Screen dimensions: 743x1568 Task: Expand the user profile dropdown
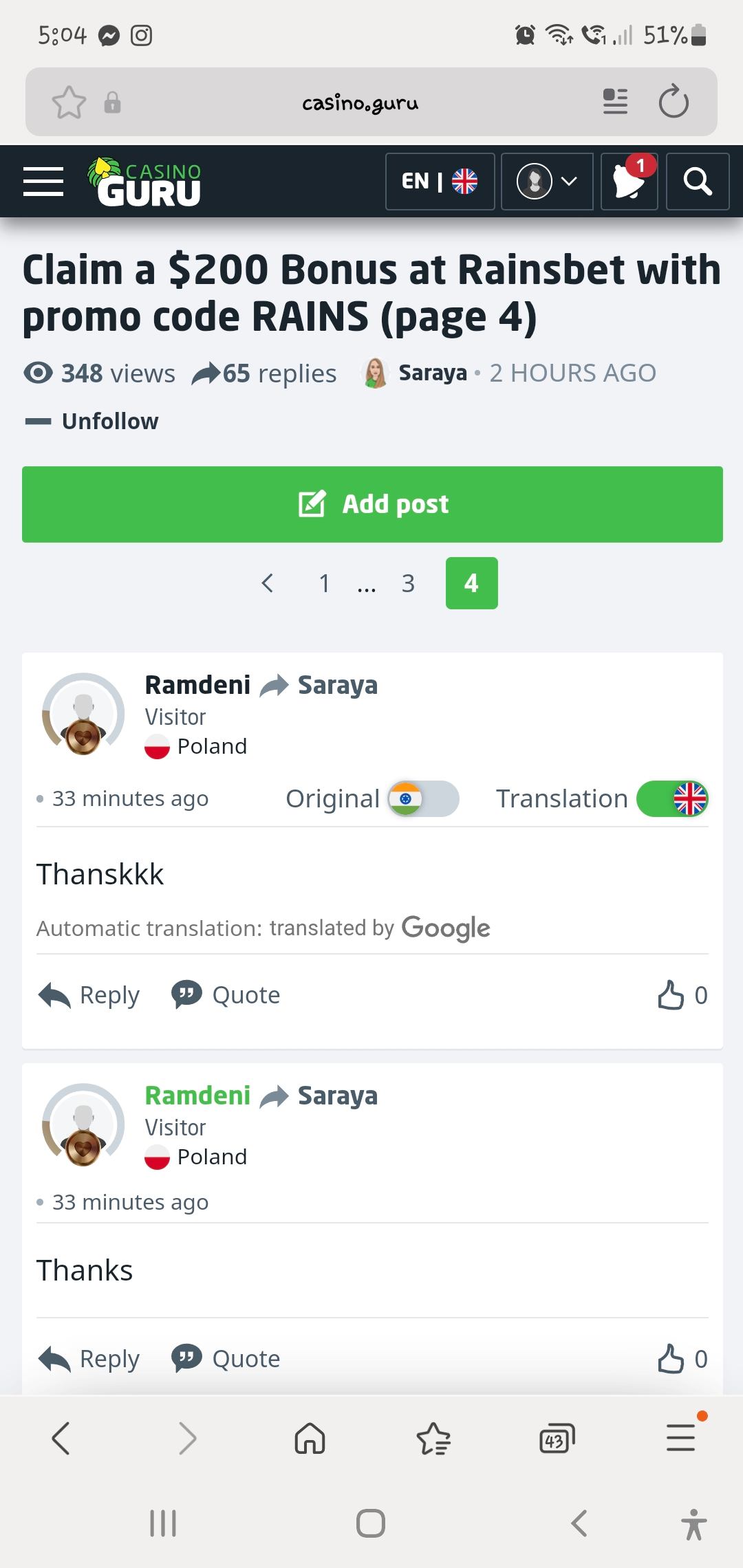pyautogui.click(x=547, y=182)
